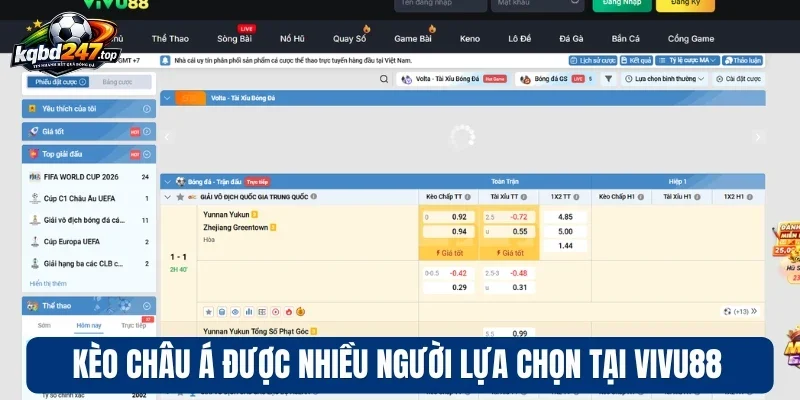Click info icon beside Tài Xỉu TT
800x400 pixels.
click(523, 197)
